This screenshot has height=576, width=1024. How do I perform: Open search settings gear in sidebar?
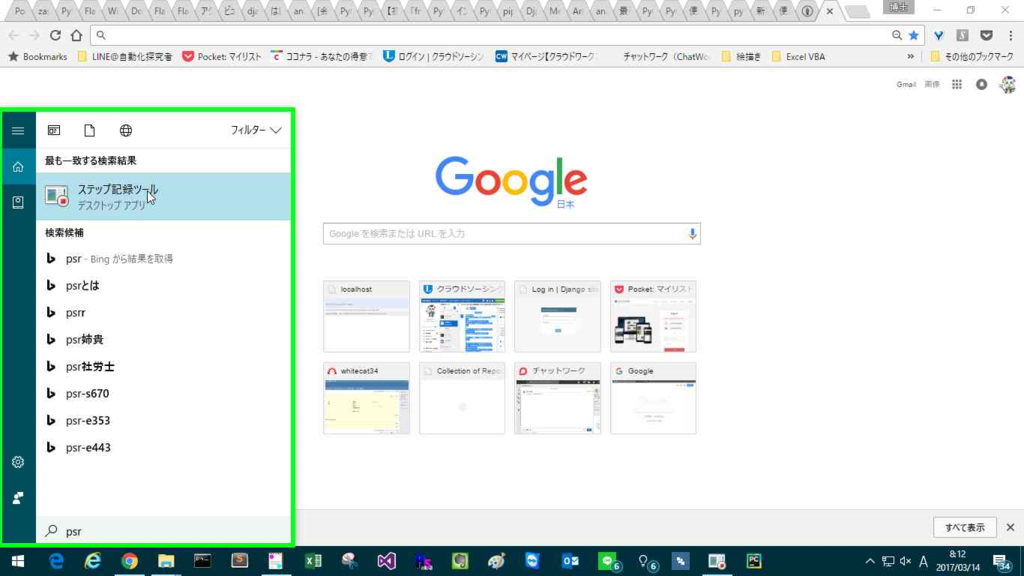click(18, 462)
